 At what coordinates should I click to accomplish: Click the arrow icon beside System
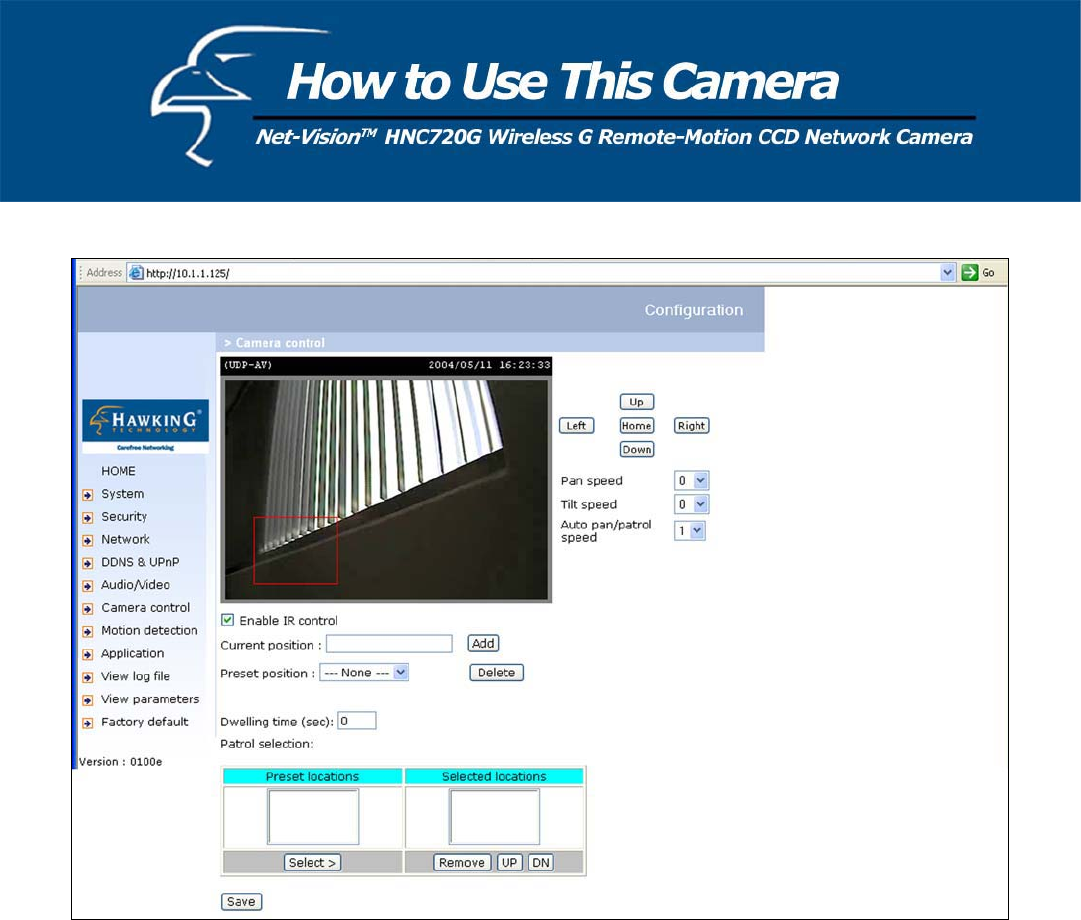click(88, 495)
